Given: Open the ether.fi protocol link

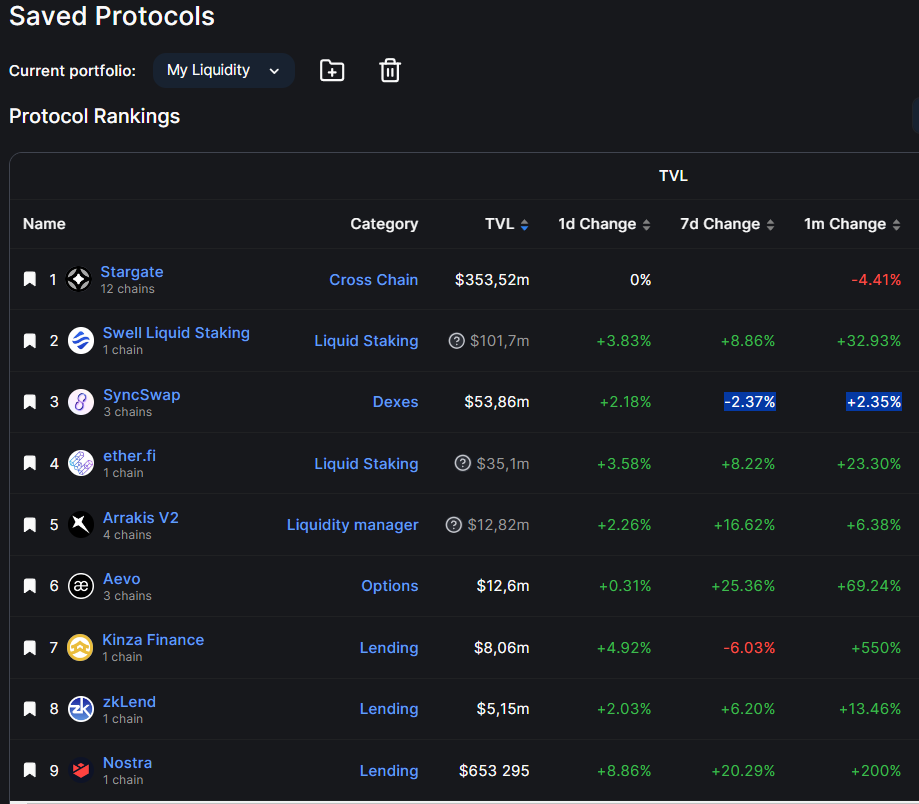Looking at the screenshot, I should tap(130, 456).
